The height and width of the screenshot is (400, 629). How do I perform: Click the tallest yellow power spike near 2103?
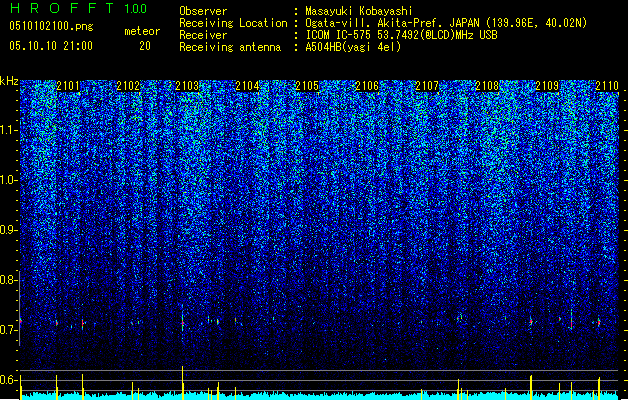tap(183, 383)
